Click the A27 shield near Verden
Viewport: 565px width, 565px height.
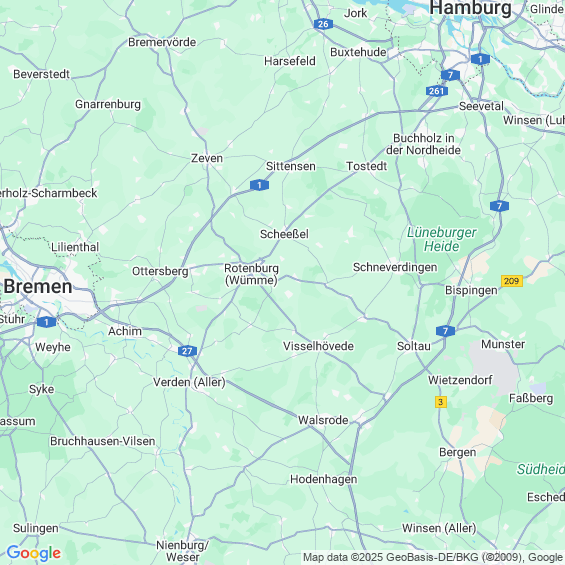coord(187,351)
